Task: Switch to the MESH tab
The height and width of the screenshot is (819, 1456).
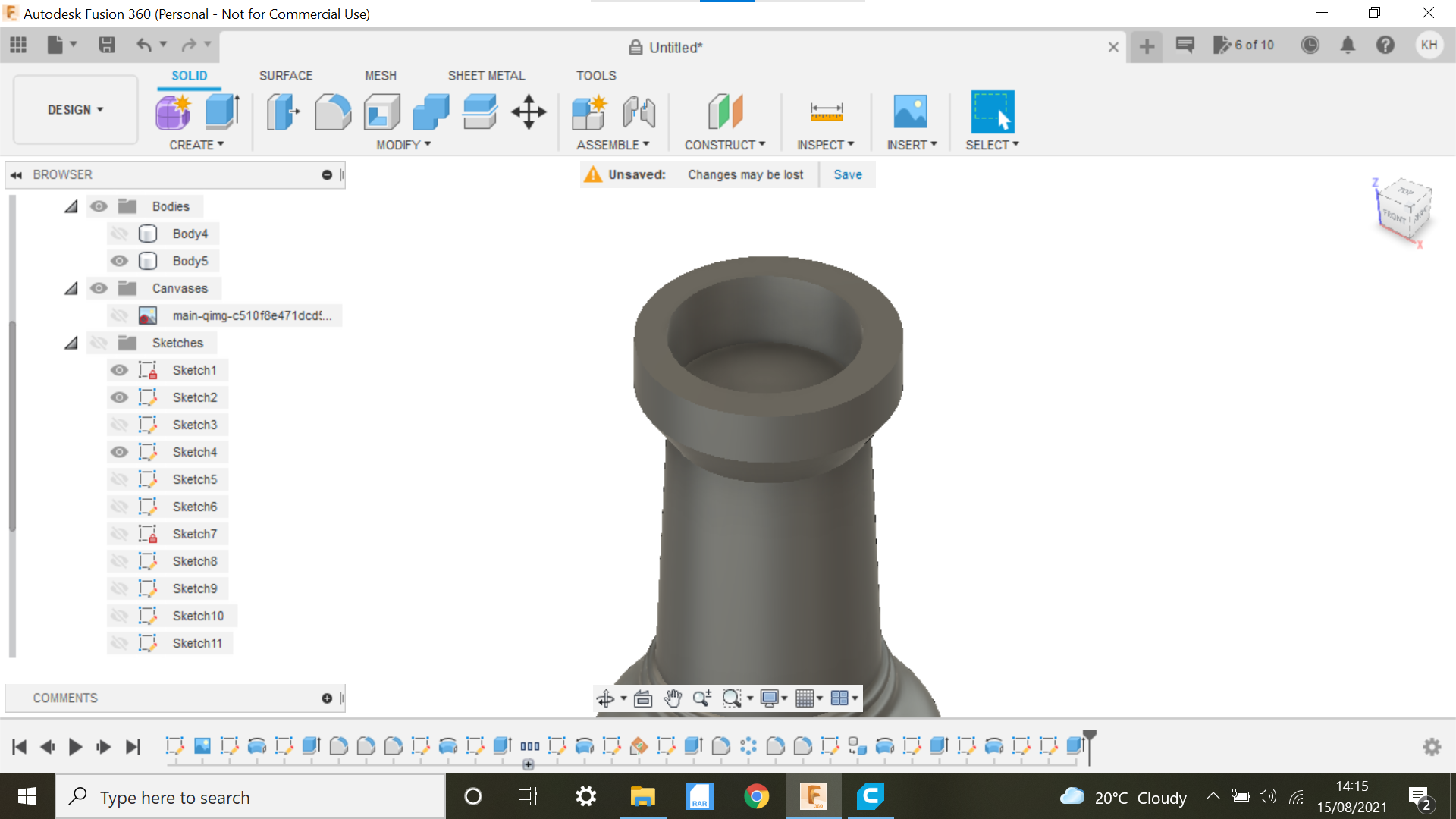Action: click(x=381, y=76)
